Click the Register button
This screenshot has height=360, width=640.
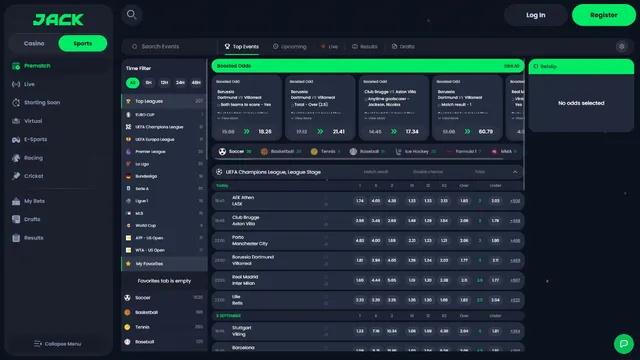point(604,15)
